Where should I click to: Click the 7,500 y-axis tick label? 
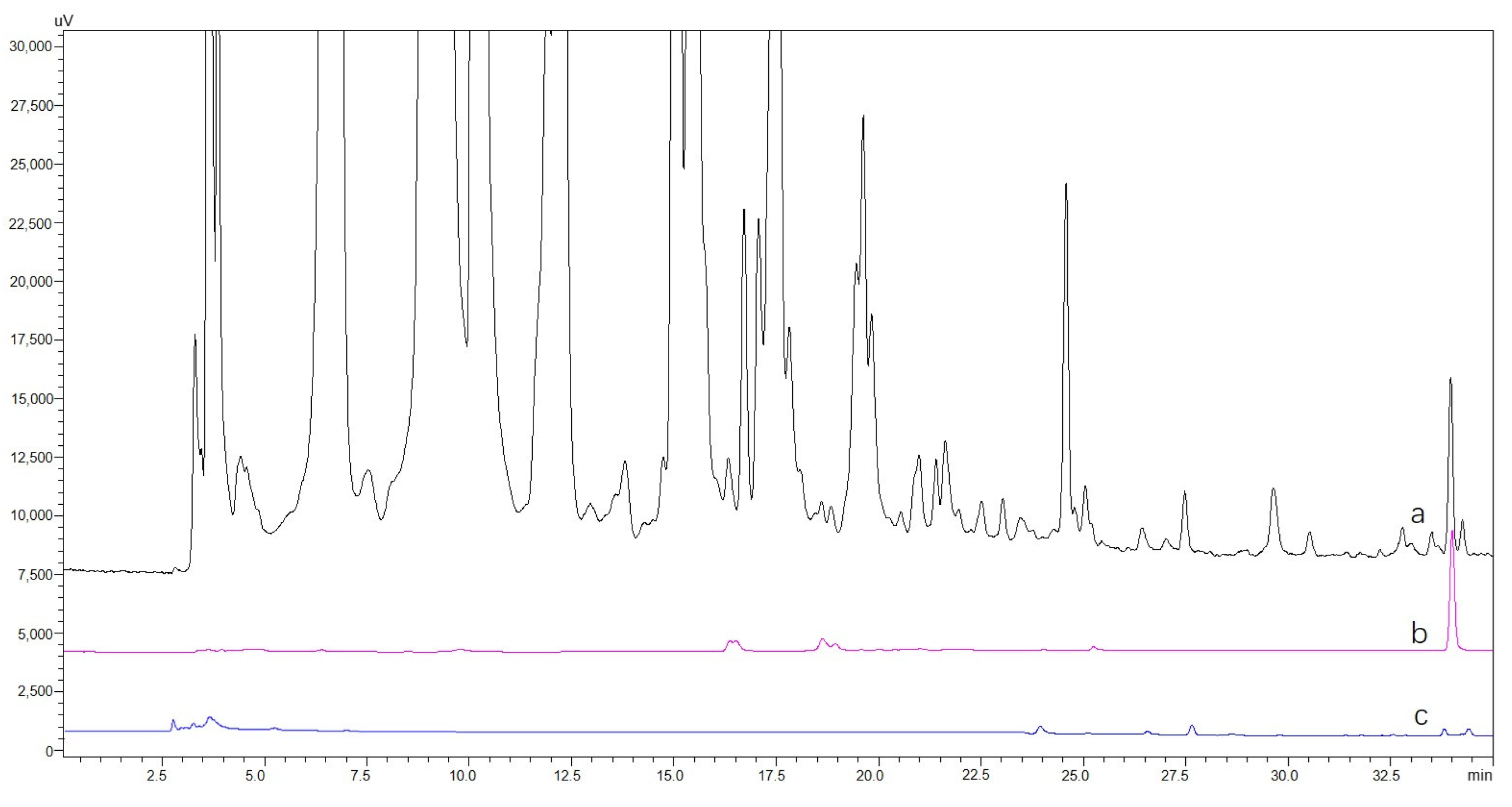pyautogui.click(x=34, y=574)
